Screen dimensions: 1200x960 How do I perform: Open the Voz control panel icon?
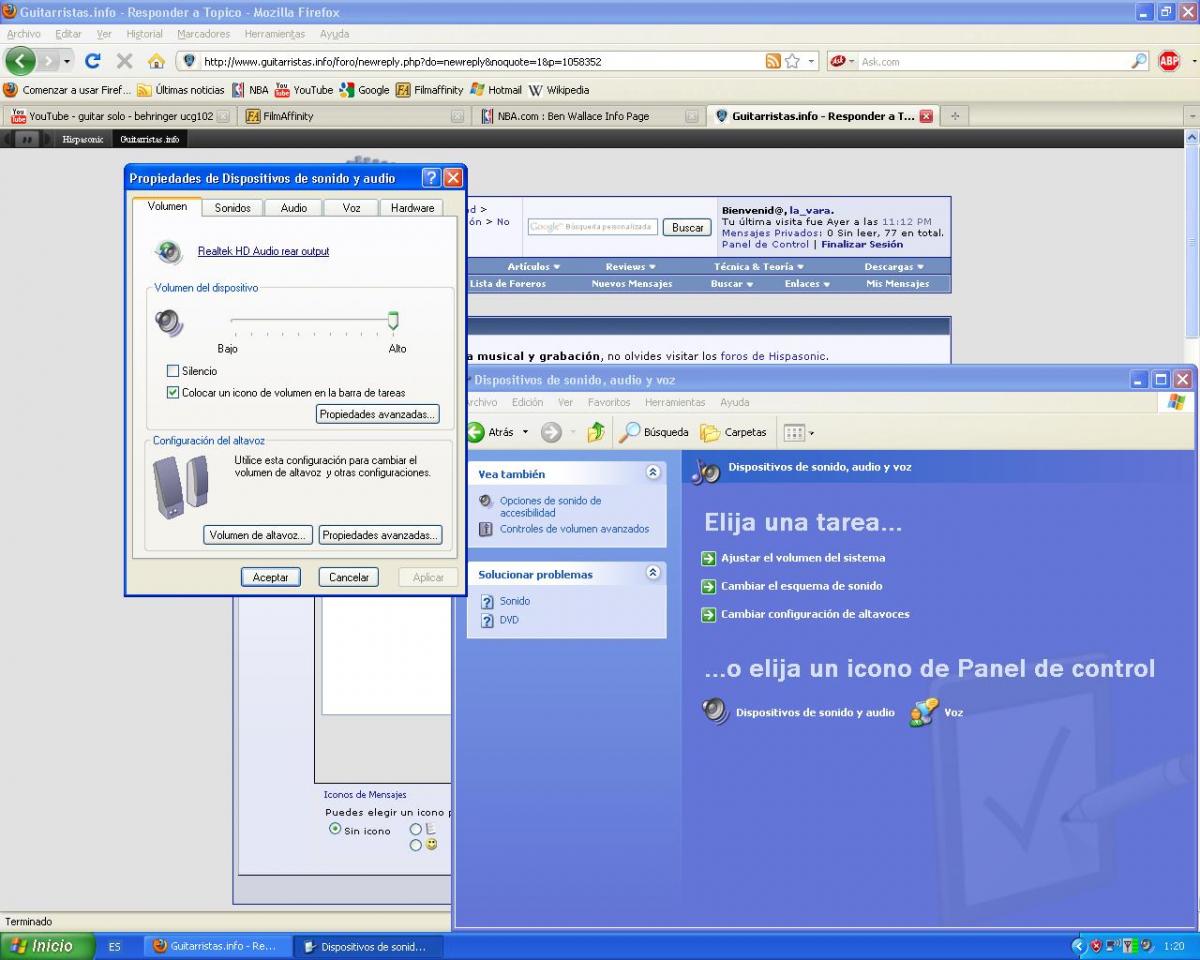point(937,712)
